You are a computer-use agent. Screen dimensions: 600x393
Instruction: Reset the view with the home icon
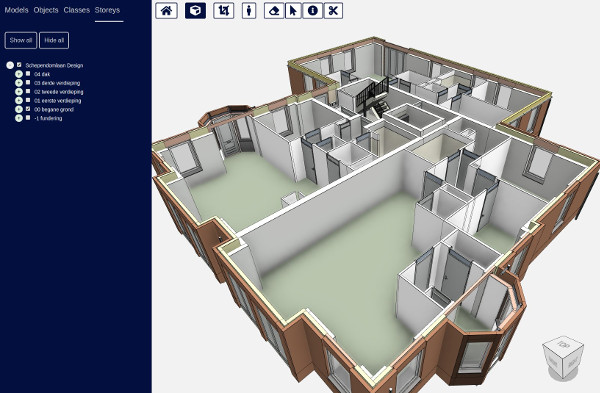click(166, 11)
